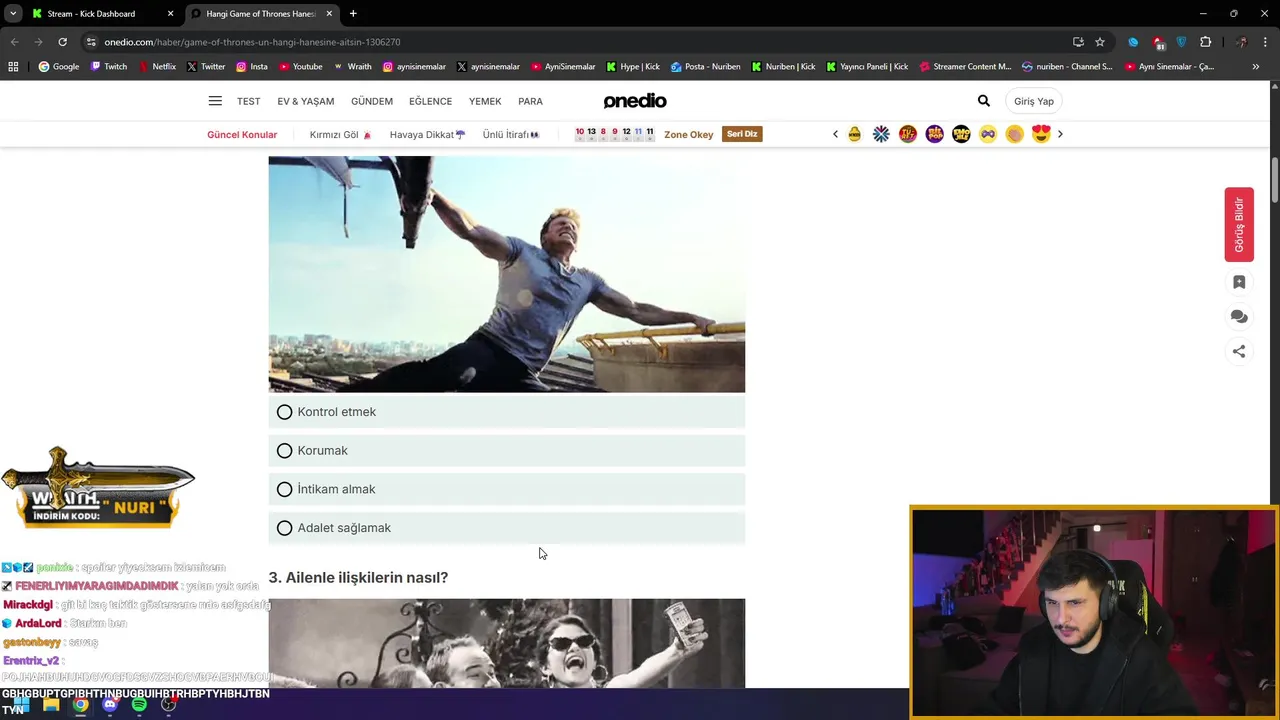Open the Güncel Konular link

[x=242, y=134]
